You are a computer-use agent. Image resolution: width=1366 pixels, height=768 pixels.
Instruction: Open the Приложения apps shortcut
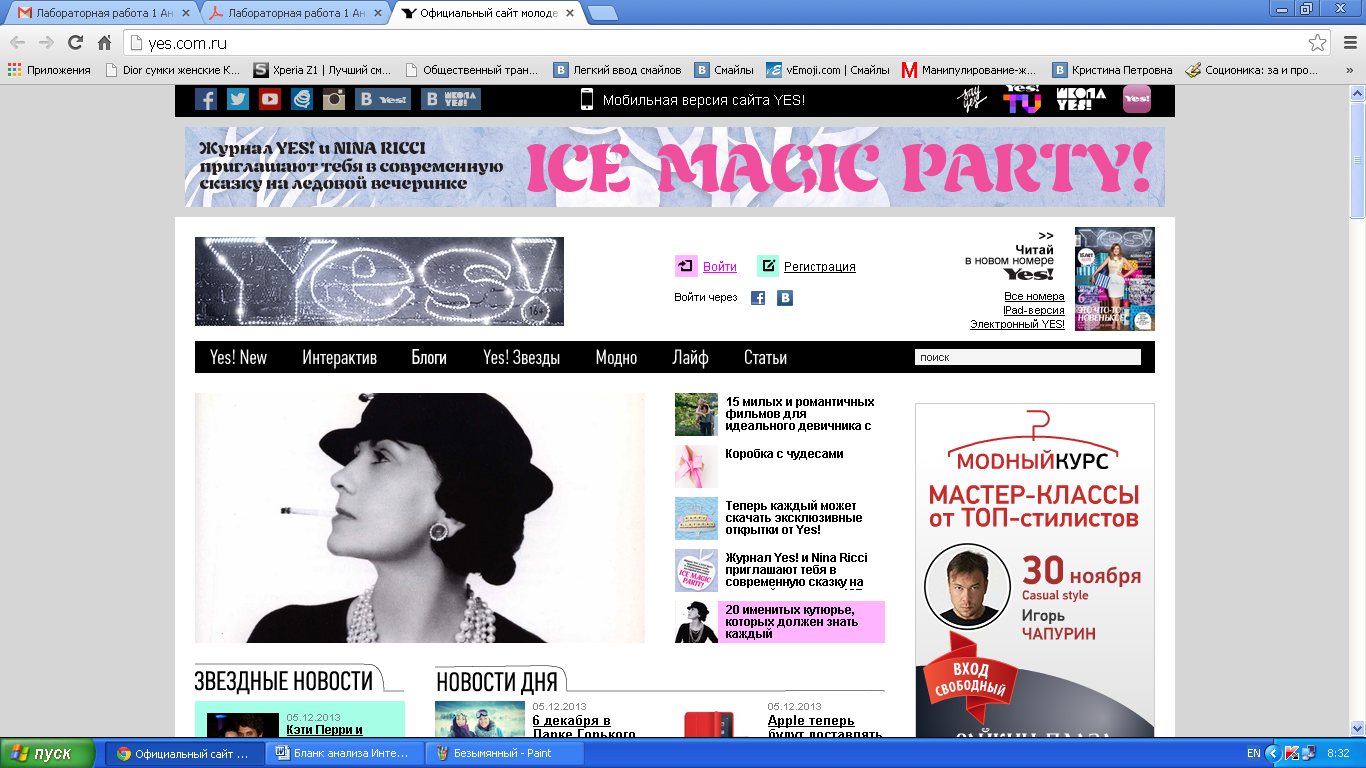click(49, 70)
